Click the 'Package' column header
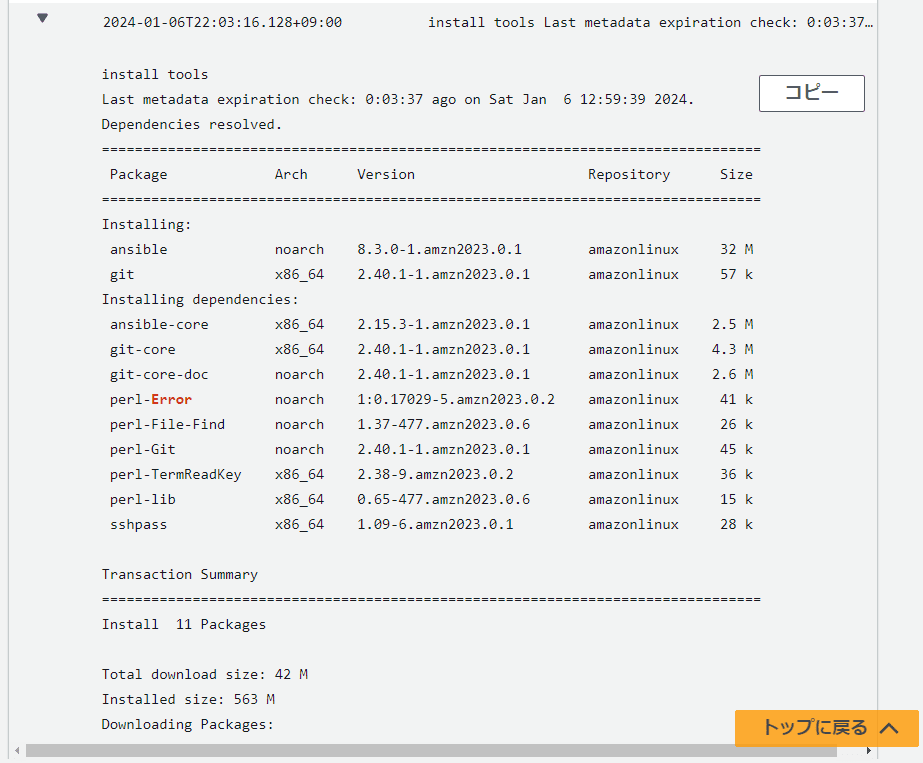This screenshot has width=923, height=763. (x=138, y=175)
